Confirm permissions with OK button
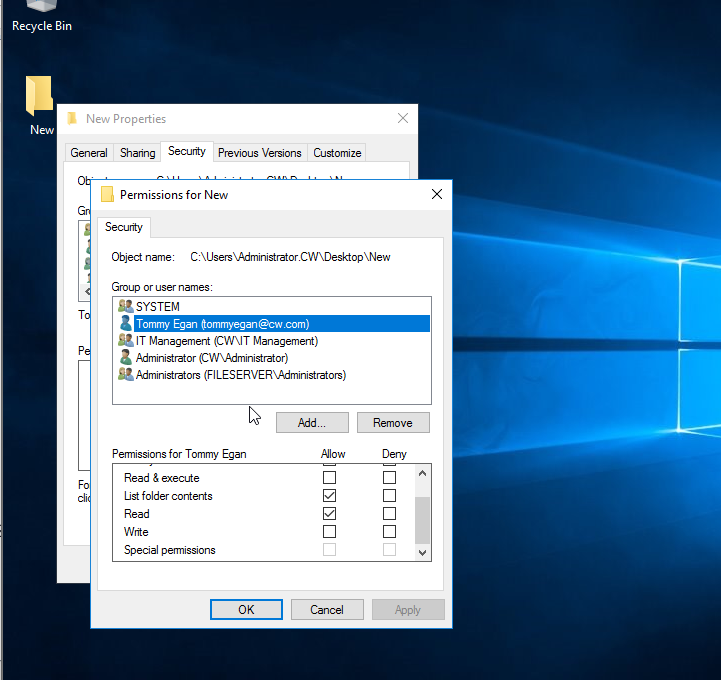This screenshot has height=680, width=721. coord(246,610)
